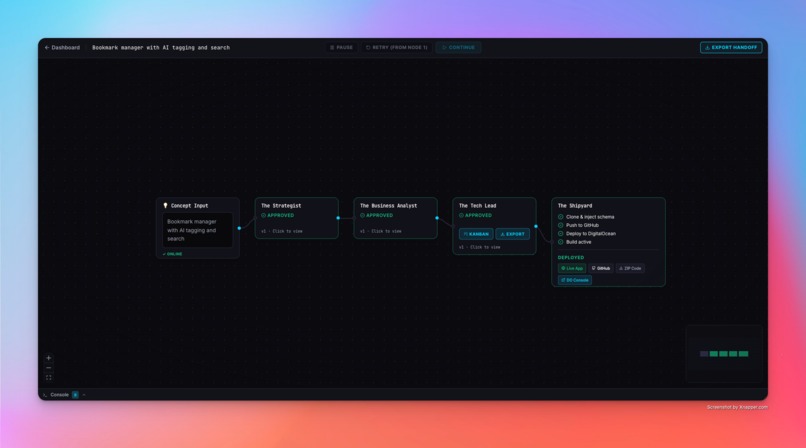Screen dimensions: 806x448
Task: Click the Concept Input output connector dot
Action: [239, 228]
